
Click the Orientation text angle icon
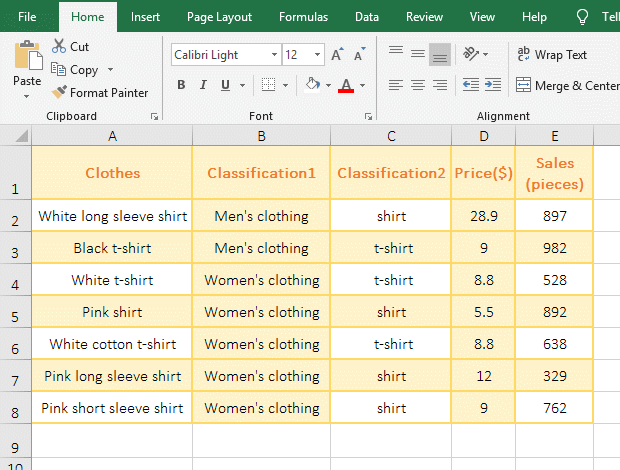pos(471,54)
